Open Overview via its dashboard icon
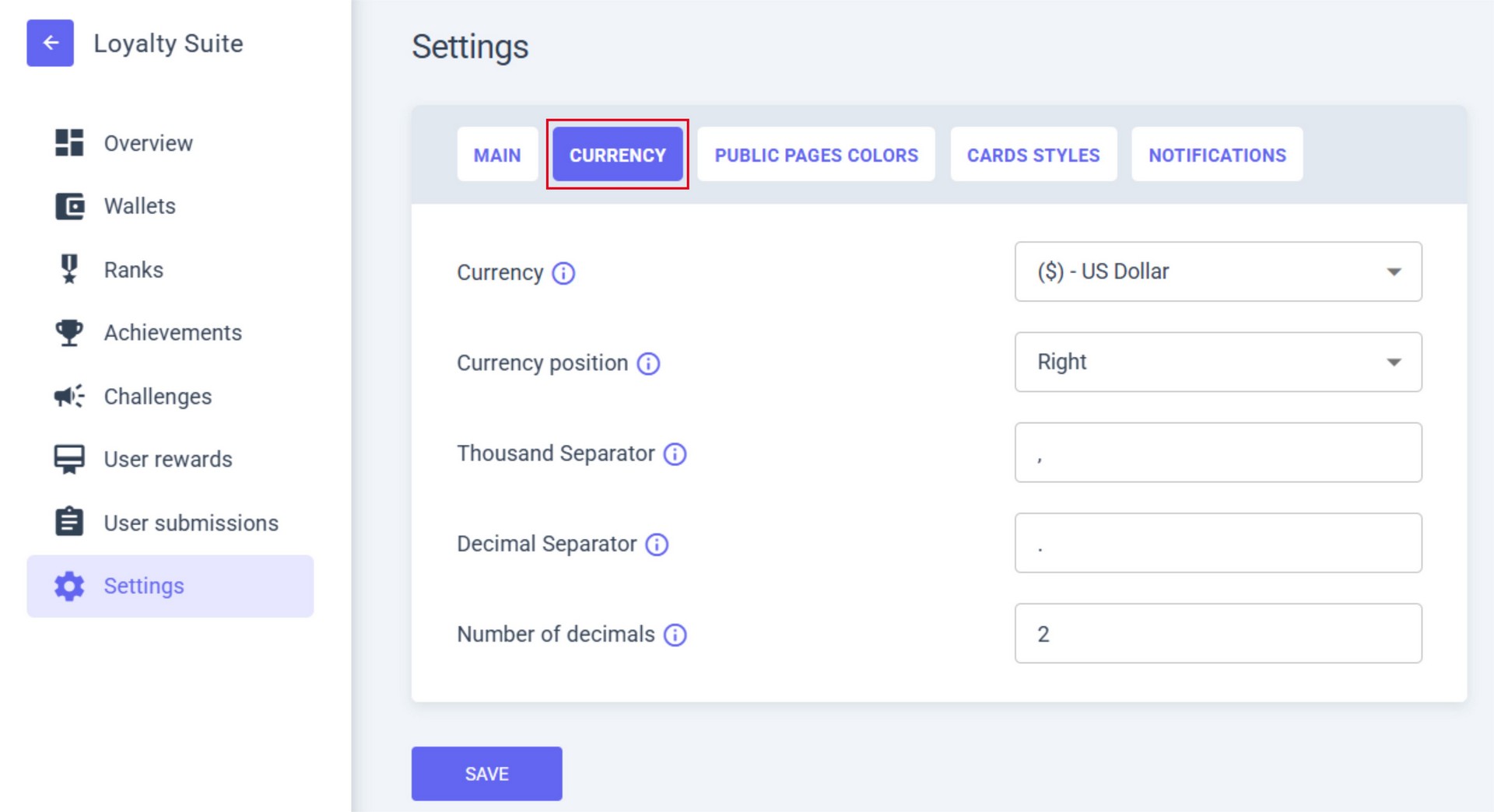 point(69,143)
